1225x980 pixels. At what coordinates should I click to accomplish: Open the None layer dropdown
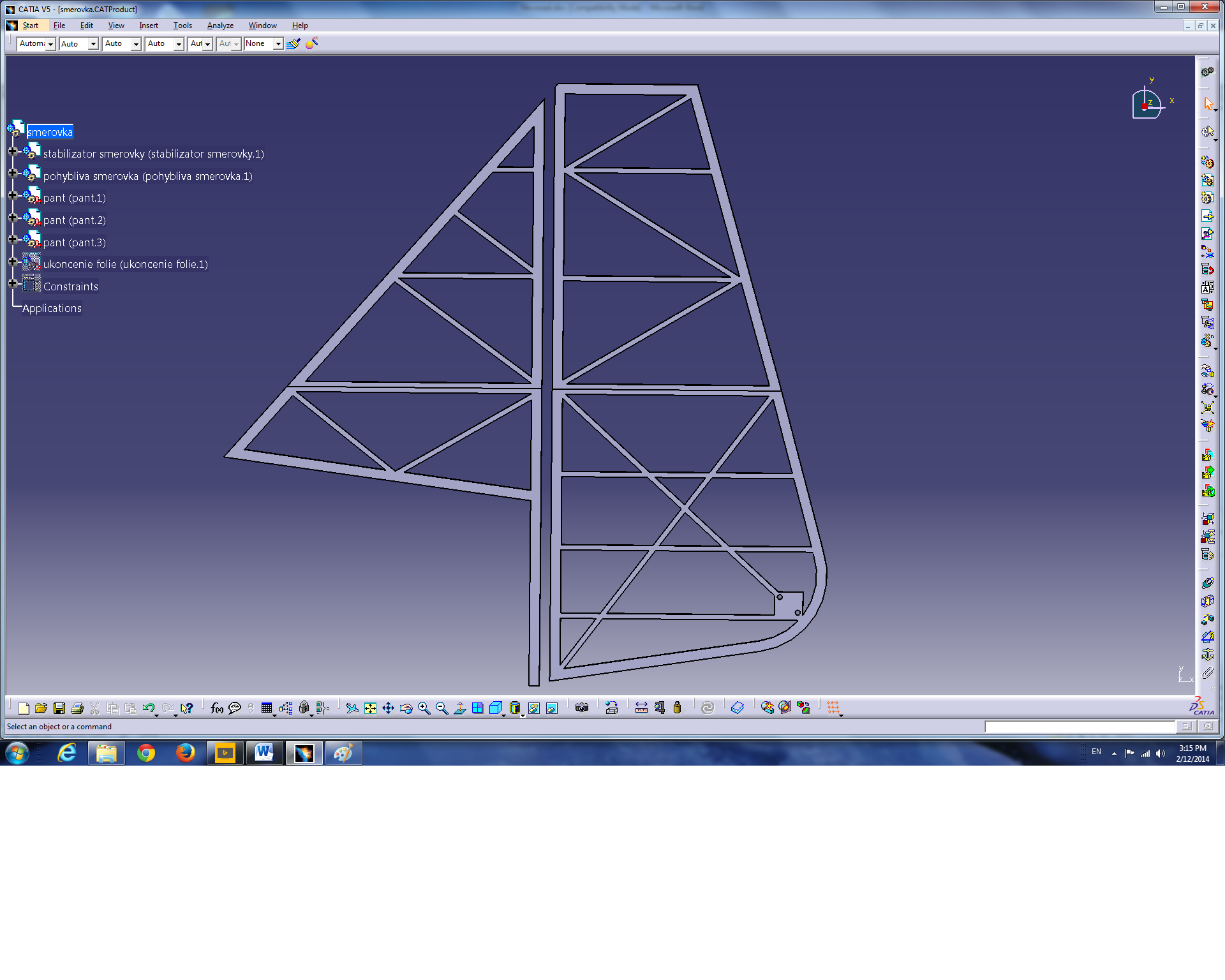click(x=278, y=43)
